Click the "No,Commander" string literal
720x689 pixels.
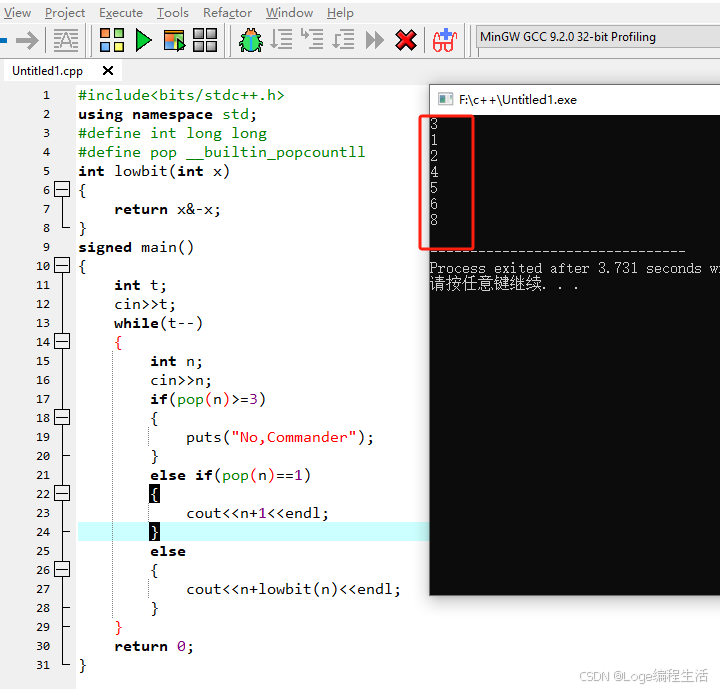pos(294,437)
